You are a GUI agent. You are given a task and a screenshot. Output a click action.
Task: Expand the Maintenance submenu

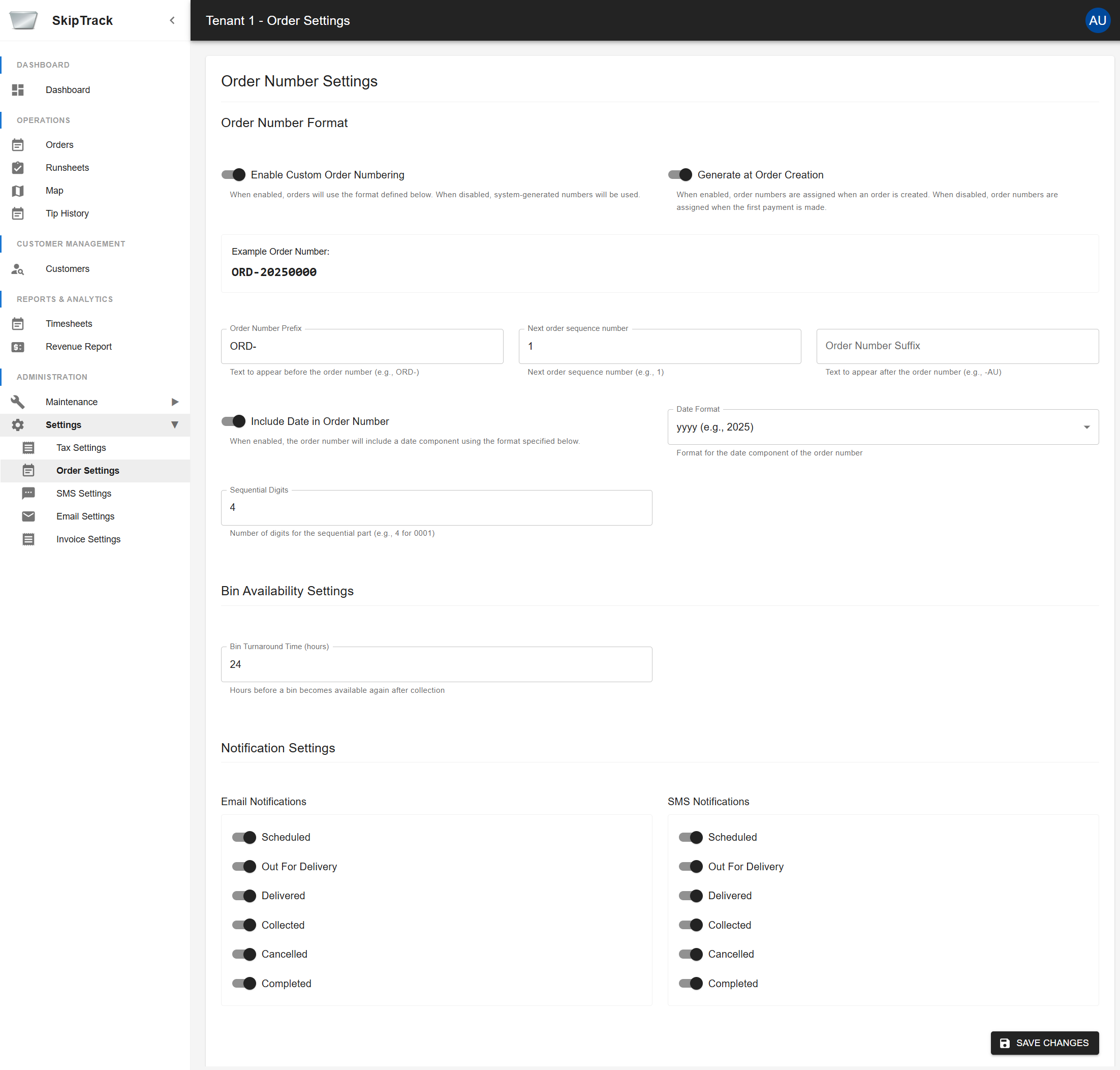point(175,402)
